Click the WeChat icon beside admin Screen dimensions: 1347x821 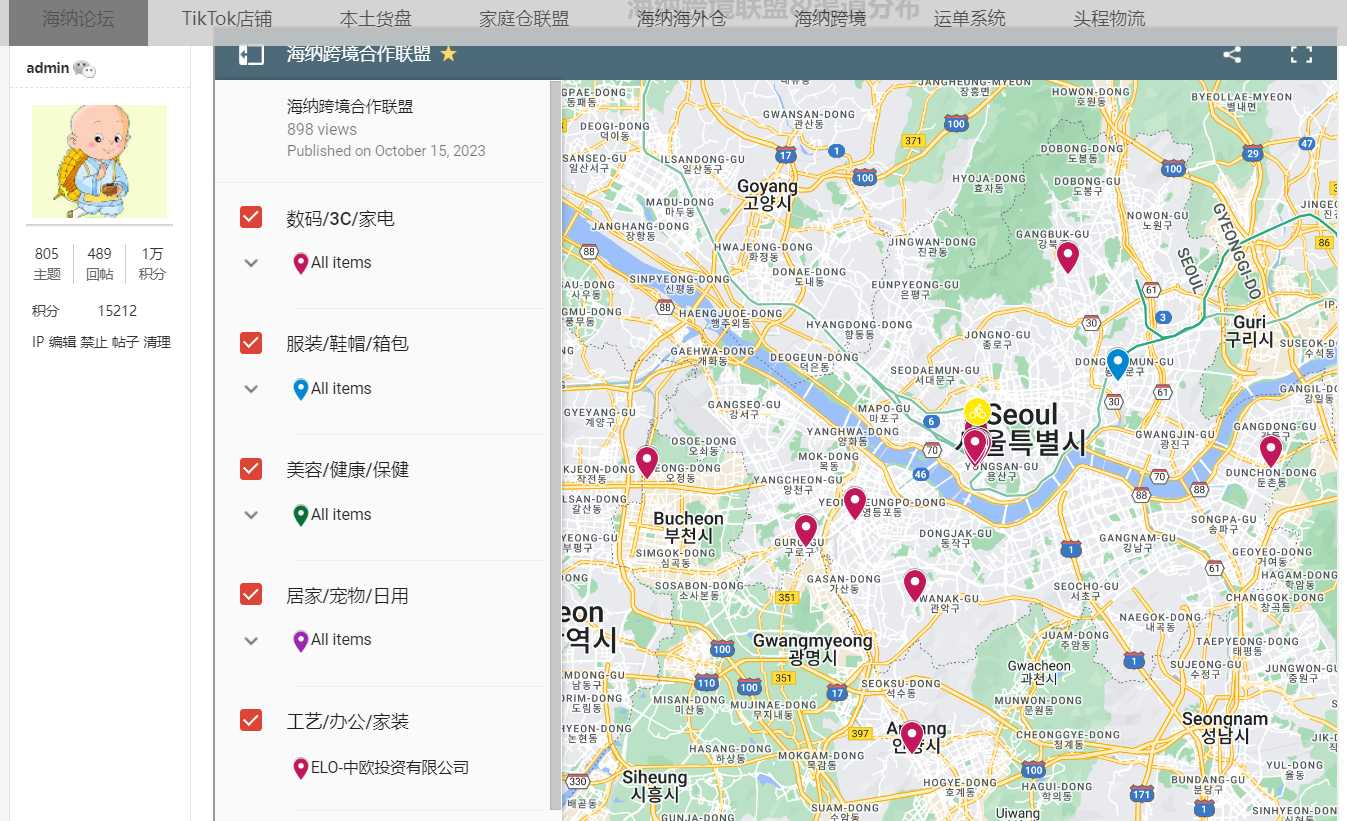[84, 69]
